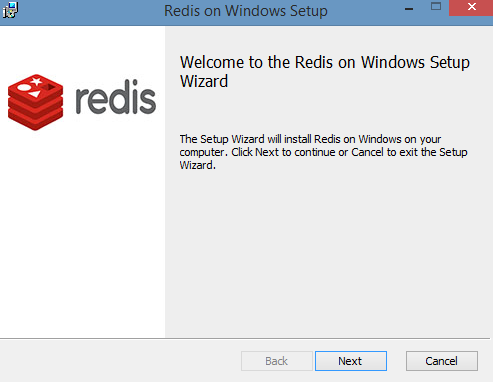Cancel the Redis setup wizard
Viewport: 493px width, 382px height.
click(x=442, y=361)
